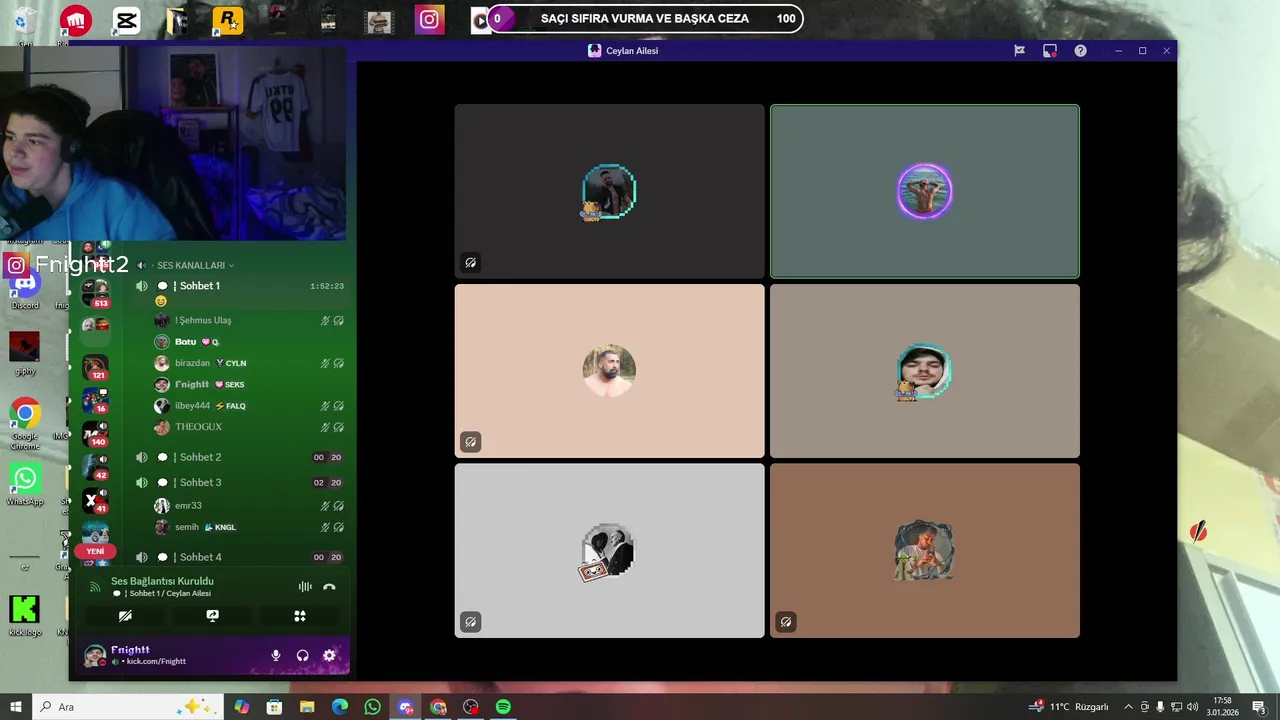The height and width of the screenshot is (720, 1280).
Task: Open Instagram desktop shortcut at top
Action: pyautogui.click(x=430, y=20)
